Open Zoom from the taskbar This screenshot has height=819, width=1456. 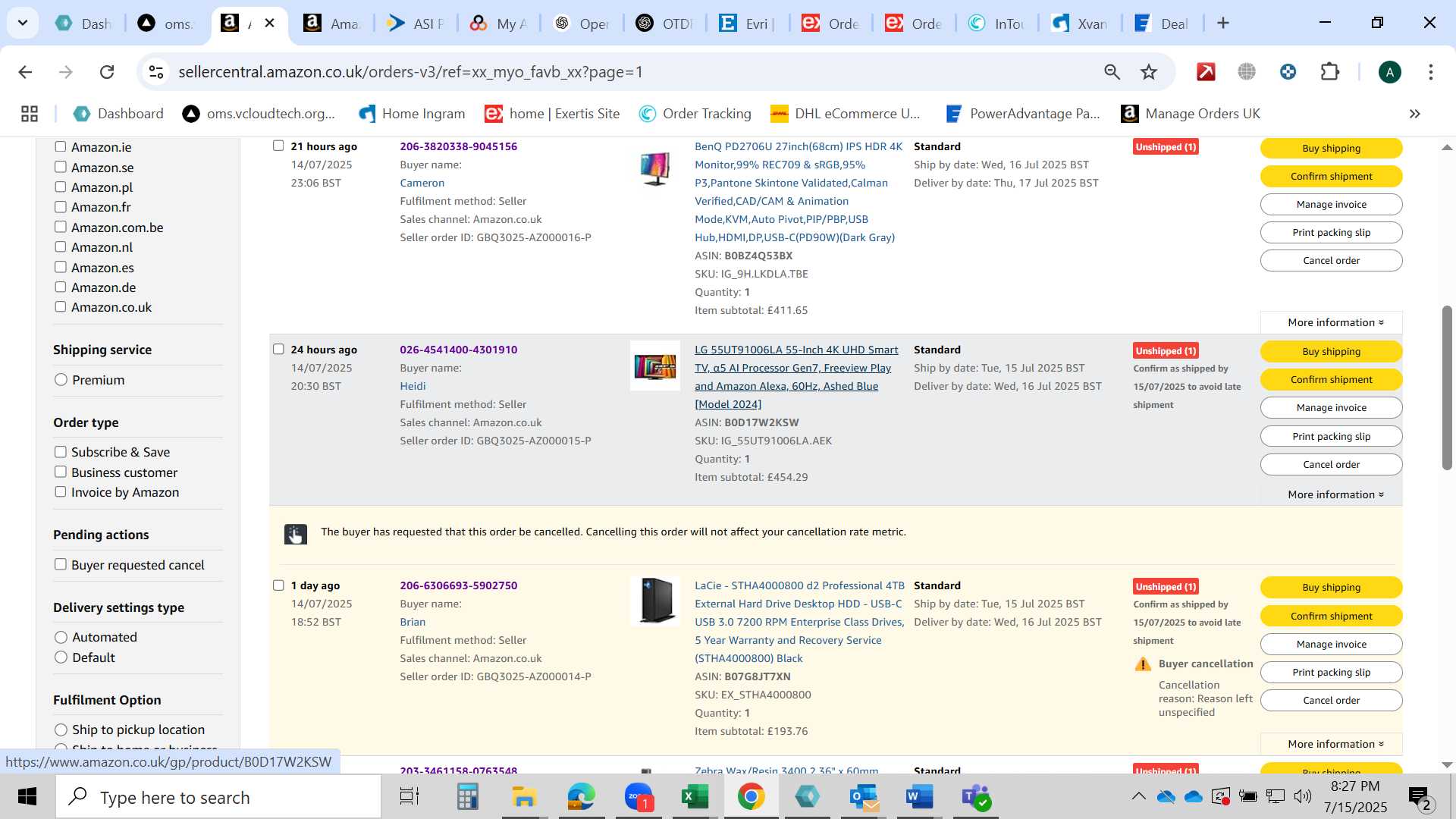639,797
